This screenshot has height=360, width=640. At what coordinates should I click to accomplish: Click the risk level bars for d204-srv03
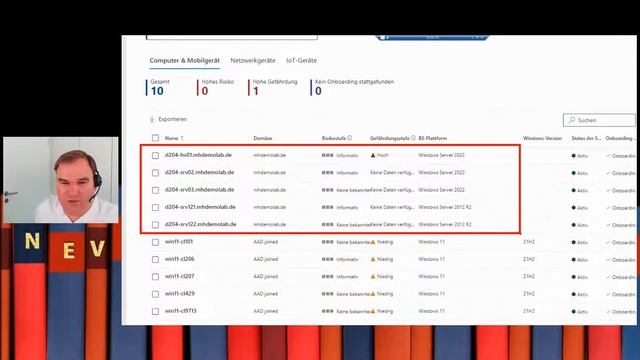(x=327, y=190)
